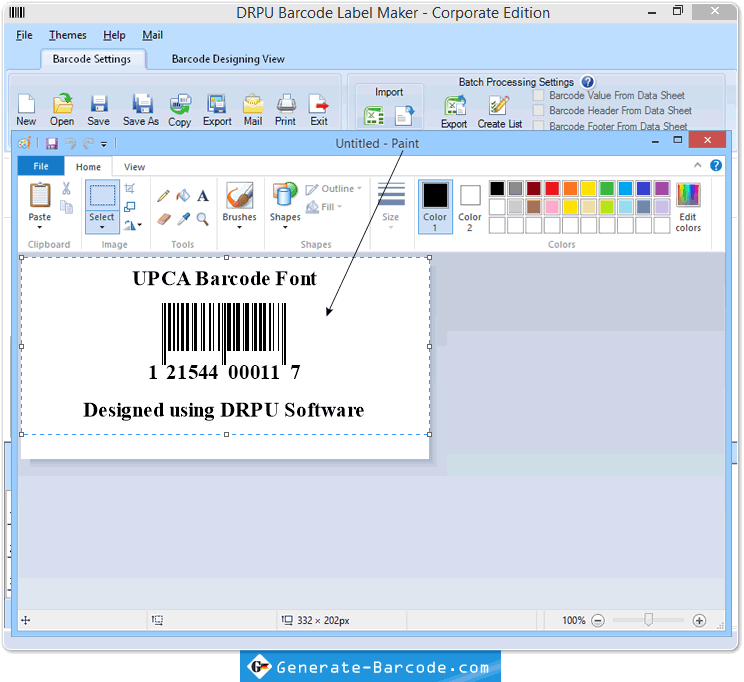
Task: Click the Color 1 button
Action: point(435,206)
